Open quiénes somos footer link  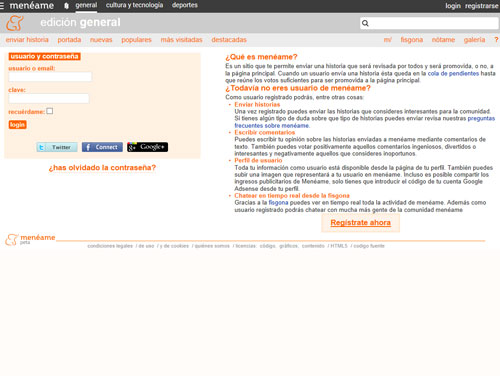(x=212, y=246)
